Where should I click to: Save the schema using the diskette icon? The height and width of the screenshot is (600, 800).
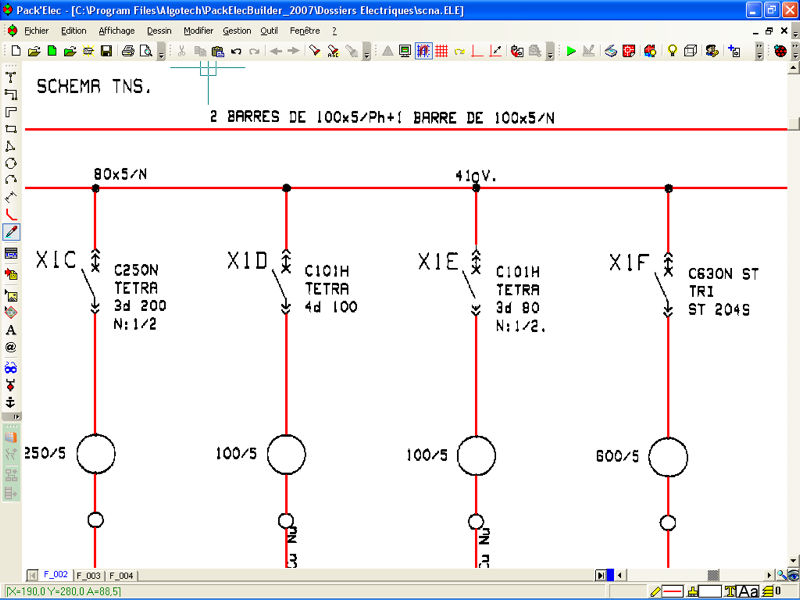[x=106, y=50]
